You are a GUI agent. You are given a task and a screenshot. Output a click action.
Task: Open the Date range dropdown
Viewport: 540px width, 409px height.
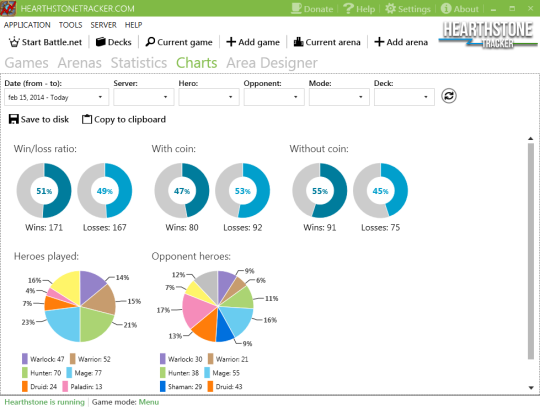coord(56,97)
